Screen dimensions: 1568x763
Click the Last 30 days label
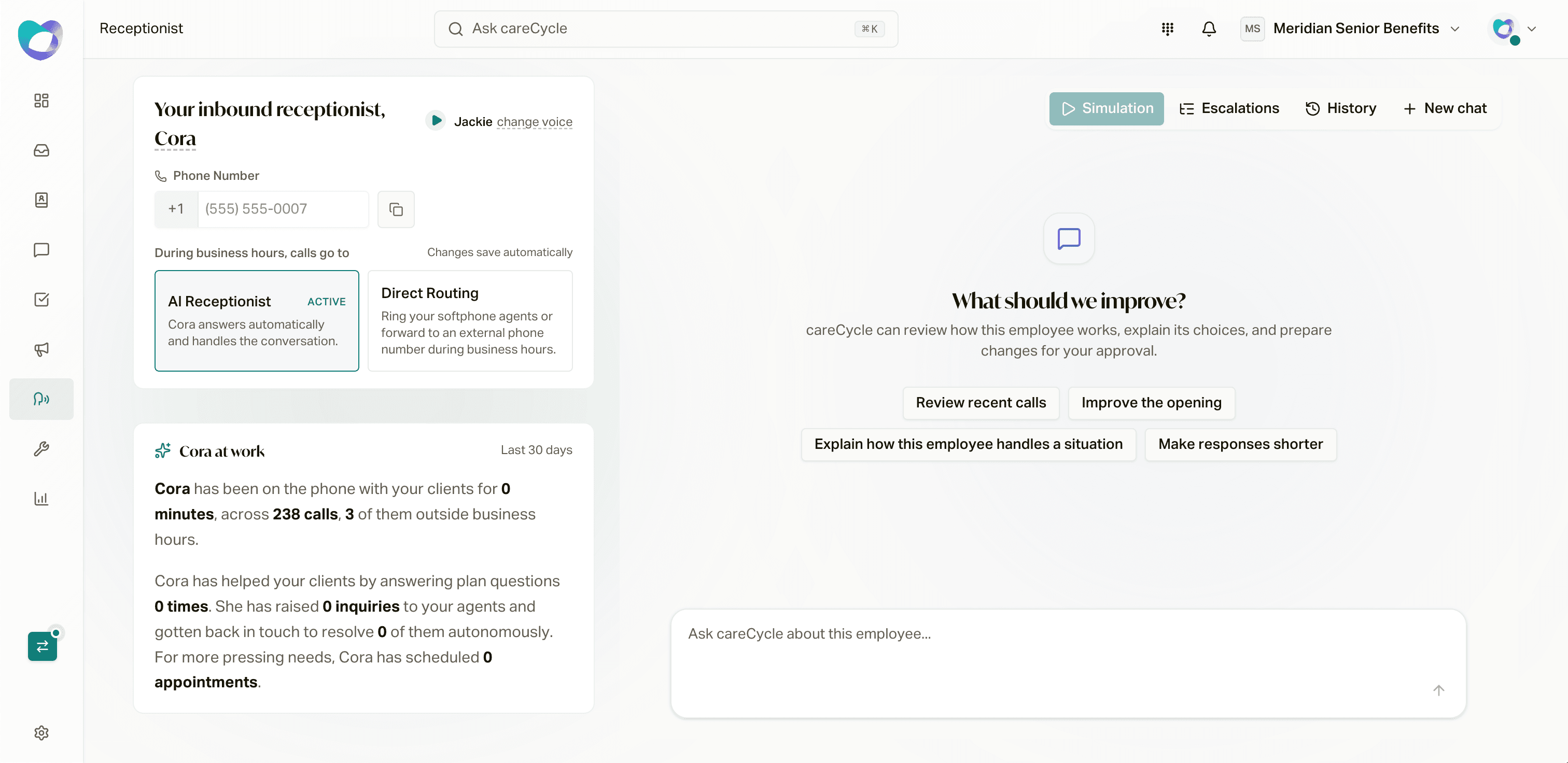(x=536, y=450)
